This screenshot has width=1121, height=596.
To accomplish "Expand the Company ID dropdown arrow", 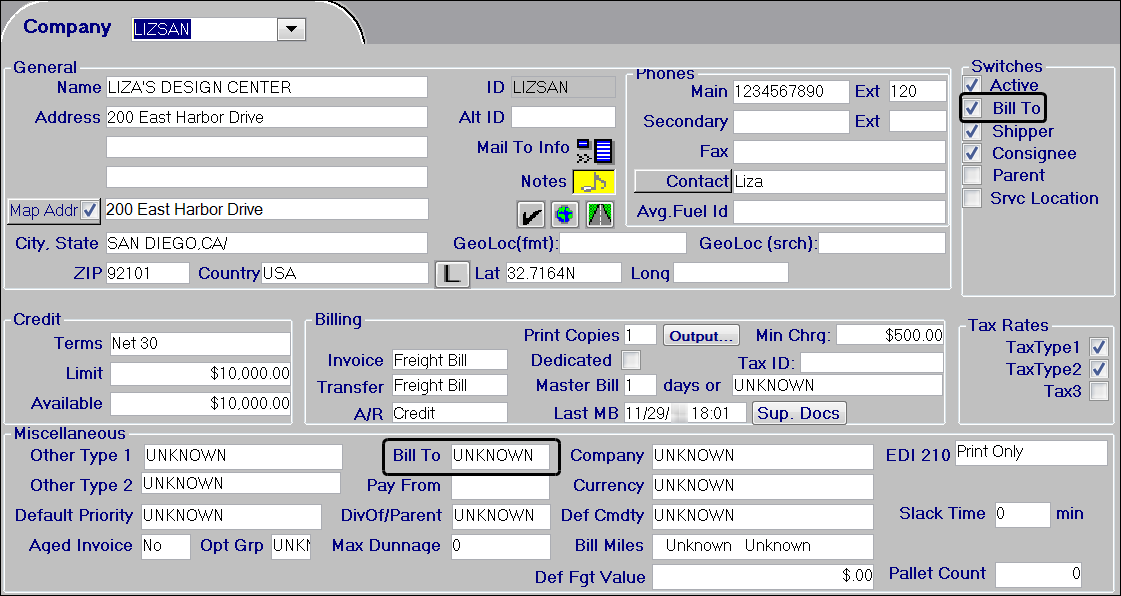I will pyautogui.click(x=291, y=30).
